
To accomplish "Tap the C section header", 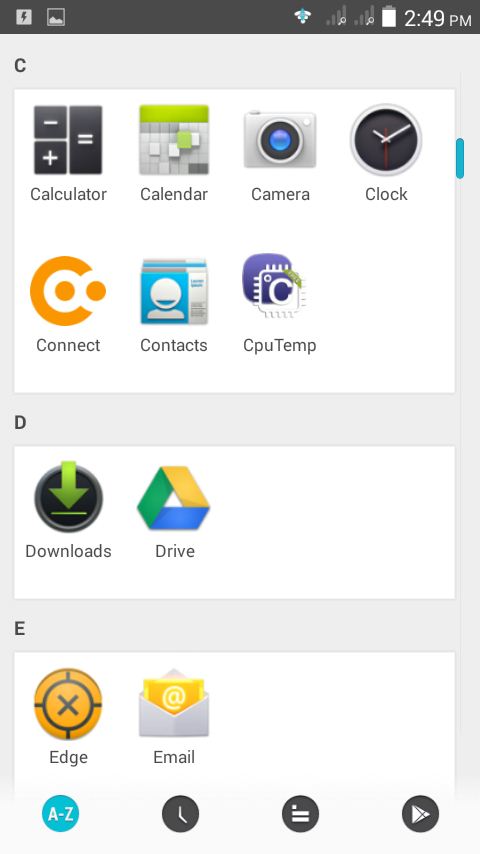I will (x=20, y=66).
